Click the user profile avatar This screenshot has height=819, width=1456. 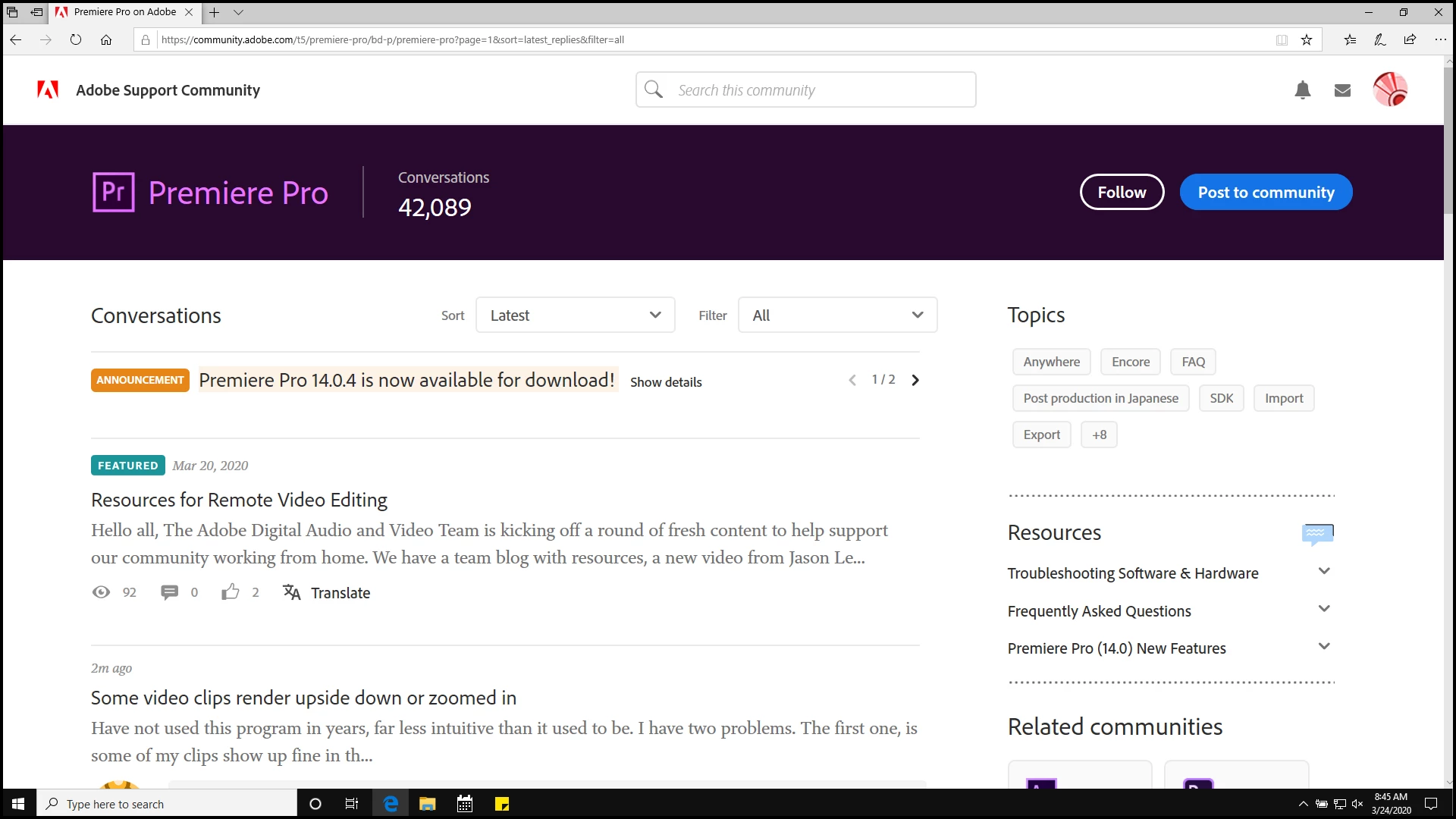point(1389,89)
